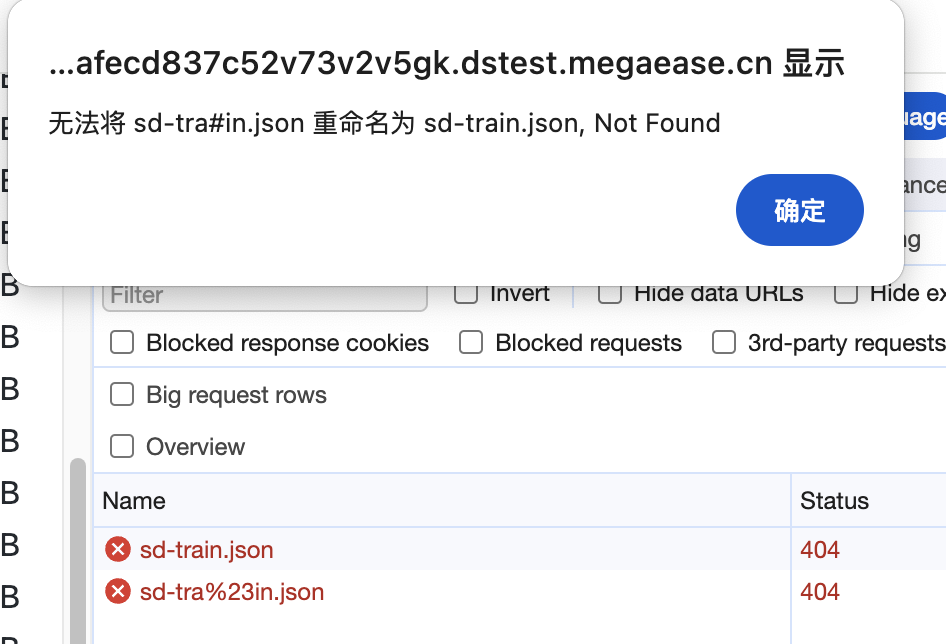Sort requests by the Name column header

click(134, 501)
